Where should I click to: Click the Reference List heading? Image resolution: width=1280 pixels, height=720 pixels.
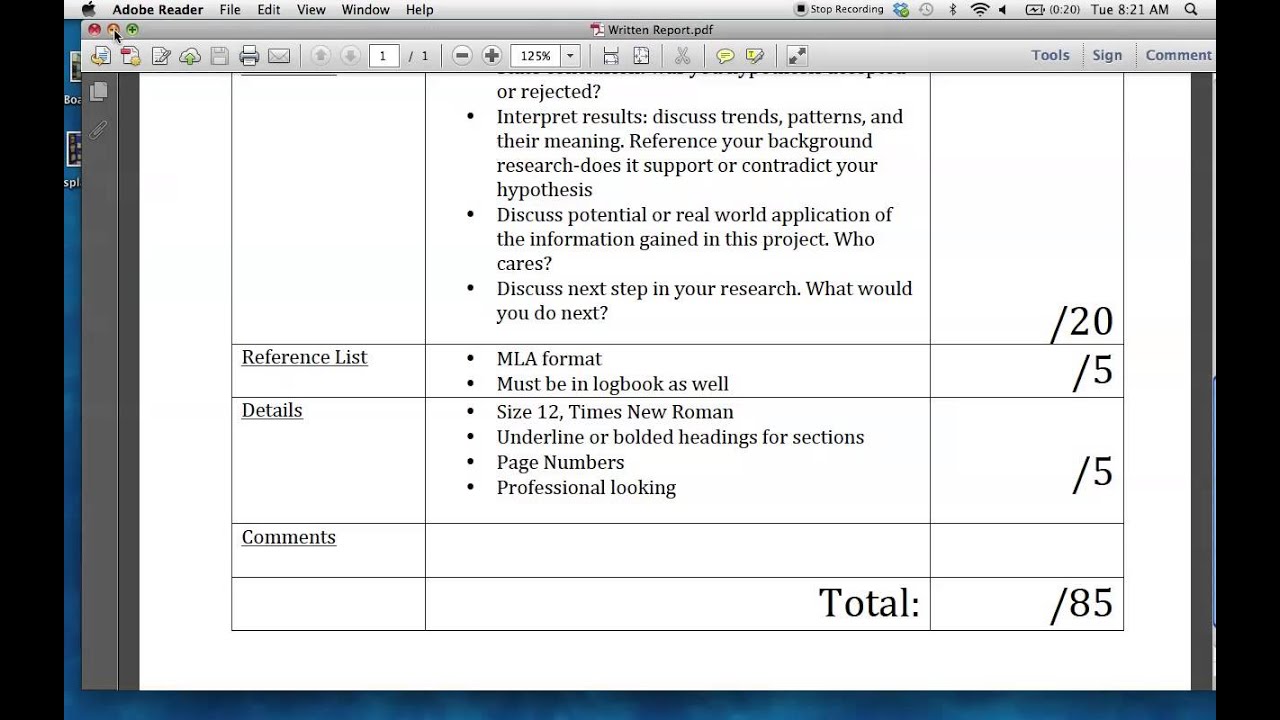(x=304, y=357)
